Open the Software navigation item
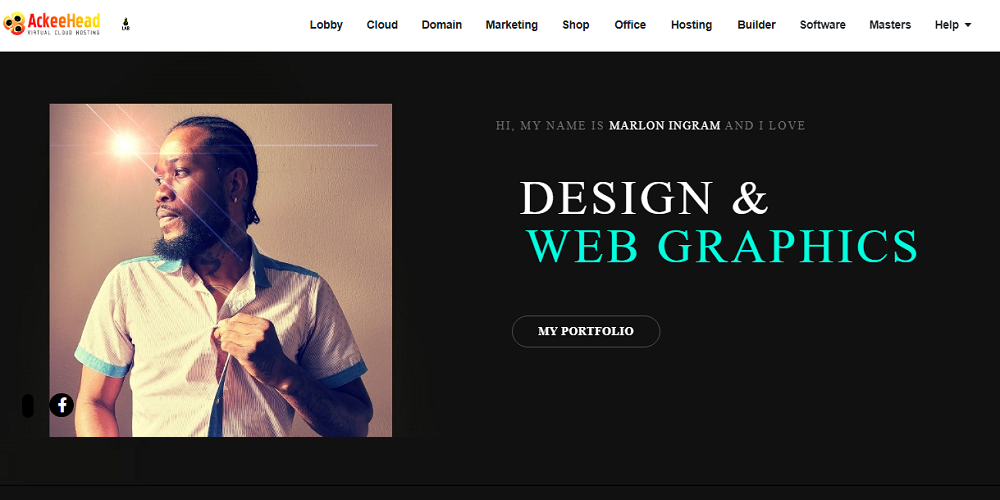This screenshot has height=500, width=1000. coord(823,25)
